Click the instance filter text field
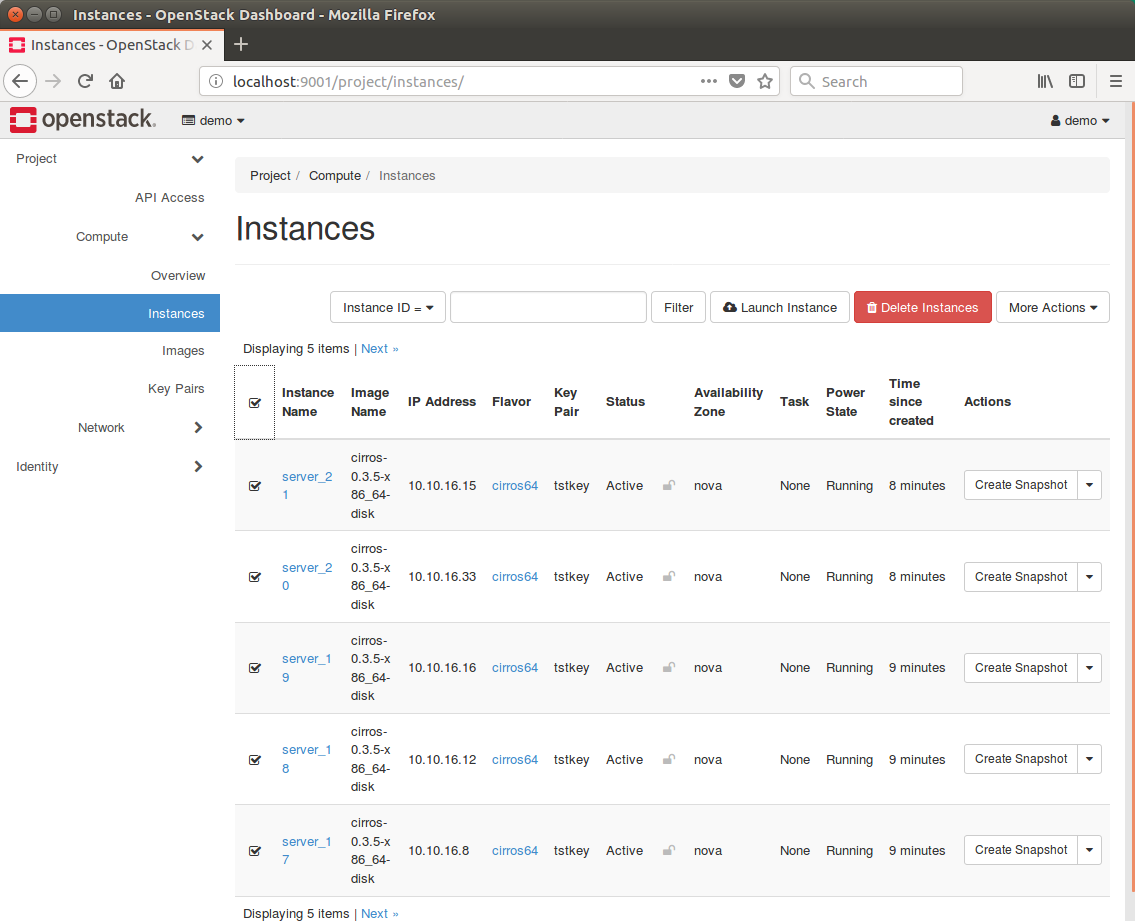Screen dimensions: 1135x921 (x=548, y=308)
